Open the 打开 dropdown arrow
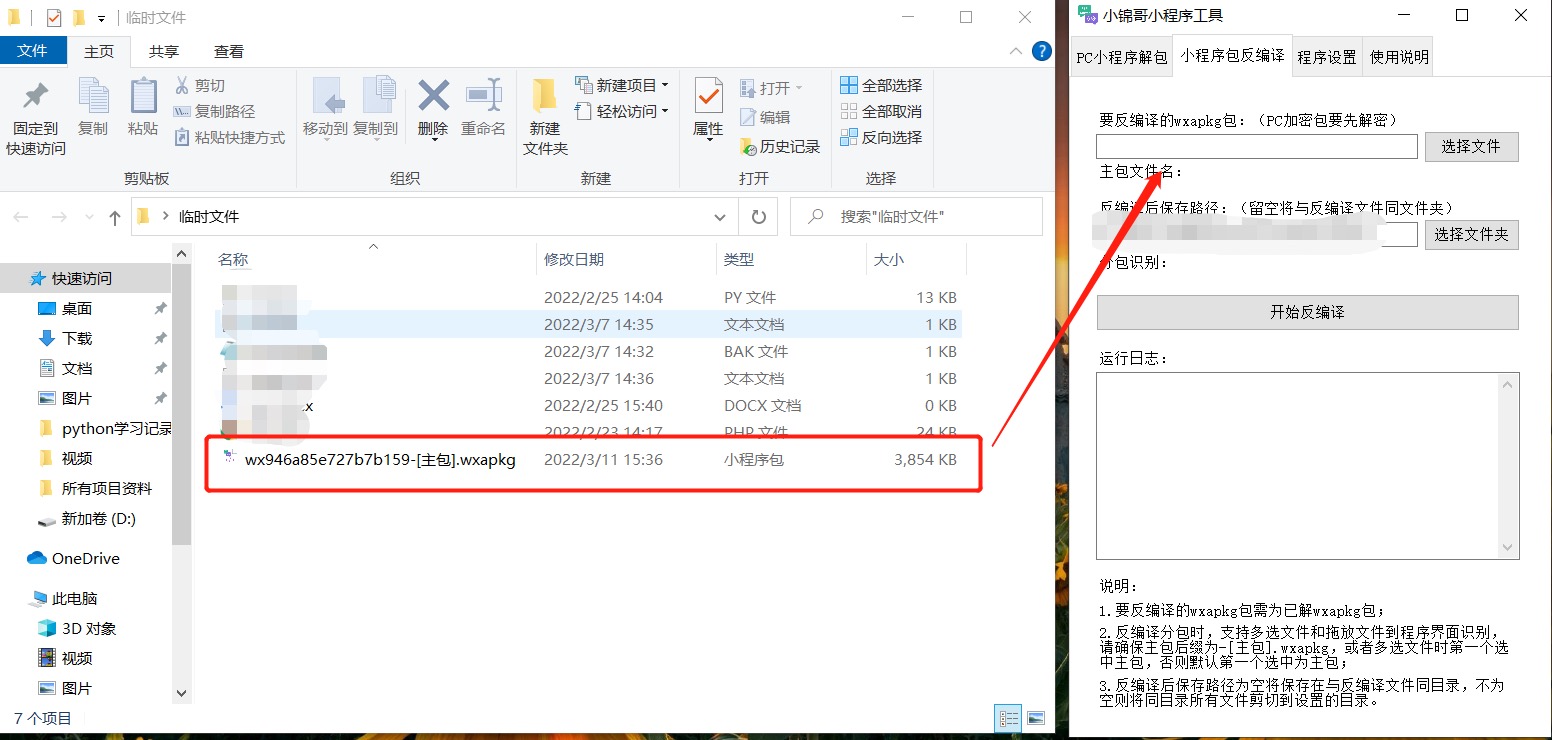Screen dimensions: 1552x740 [800, 85]
